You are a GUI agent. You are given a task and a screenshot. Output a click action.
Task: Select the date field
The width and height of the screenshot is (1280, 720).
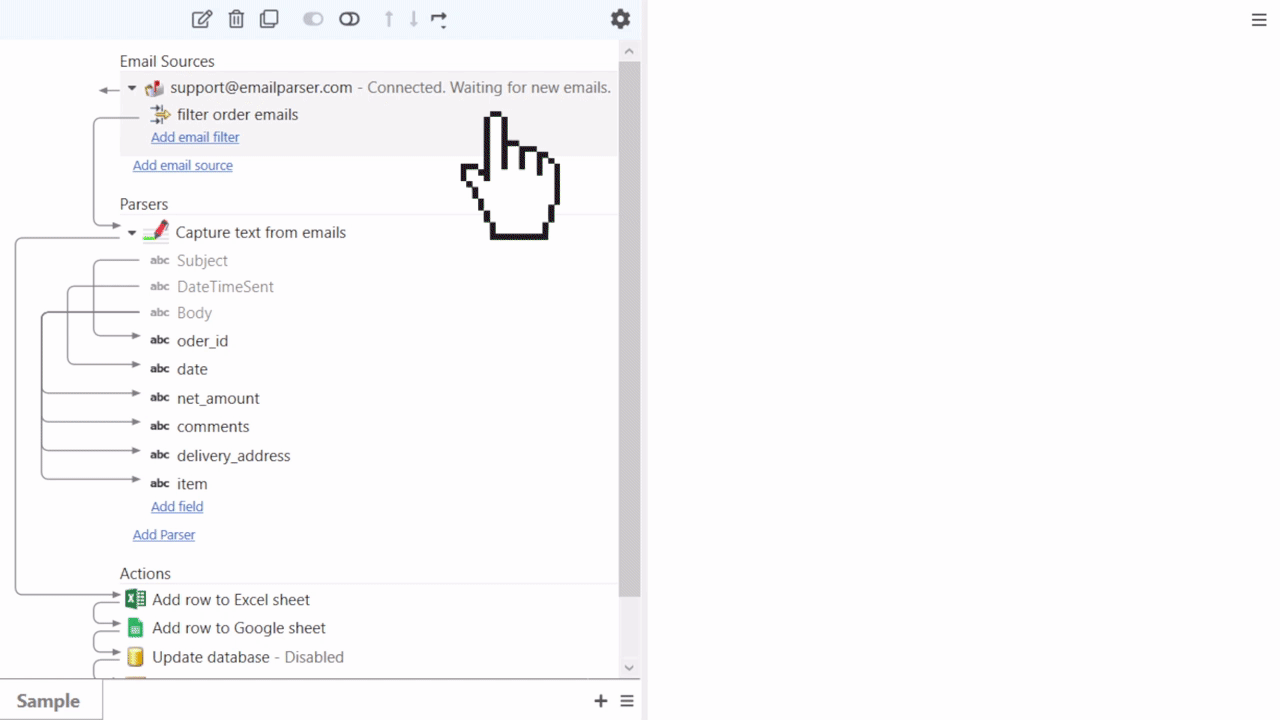point(192,370)
